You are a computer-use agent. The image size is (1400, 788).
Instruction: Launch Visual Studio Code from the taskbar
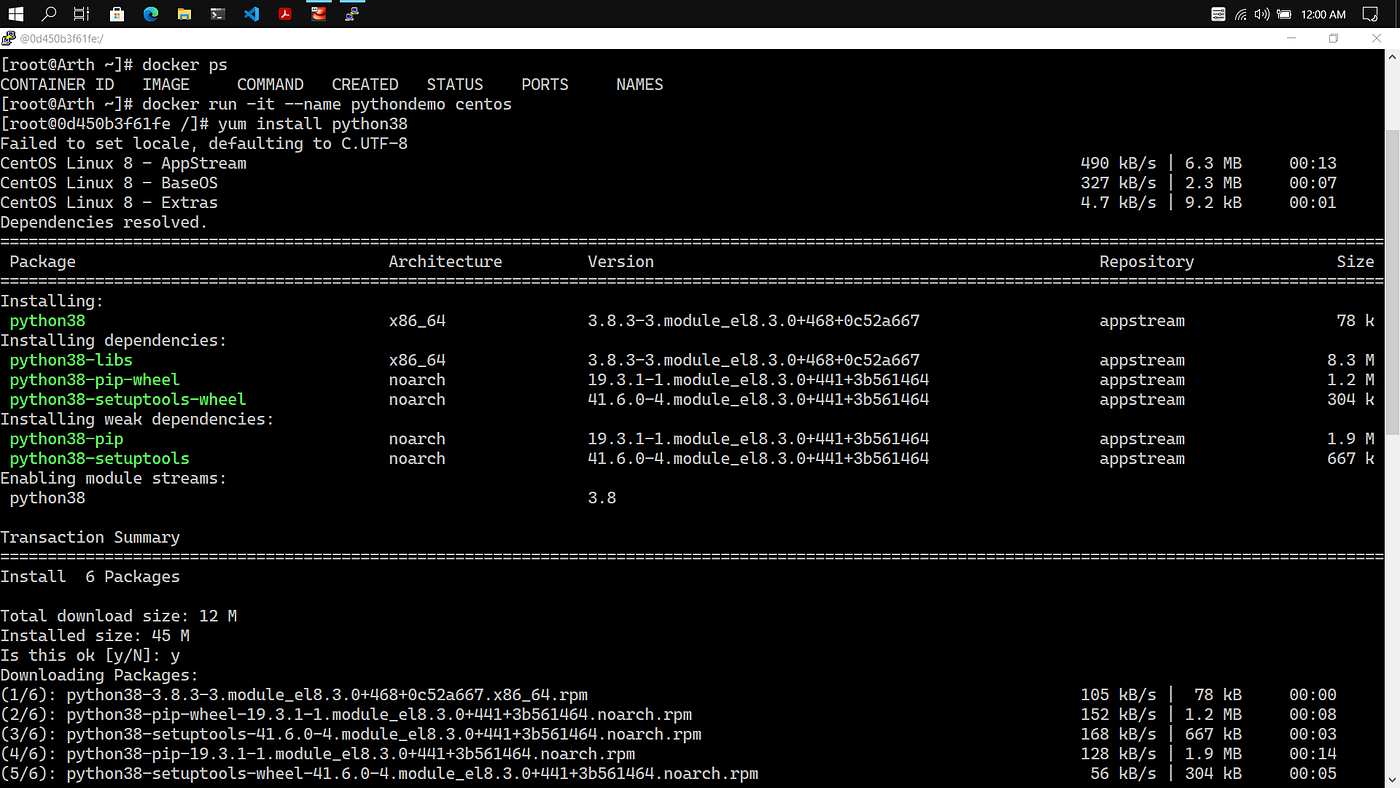coord(251,13)
